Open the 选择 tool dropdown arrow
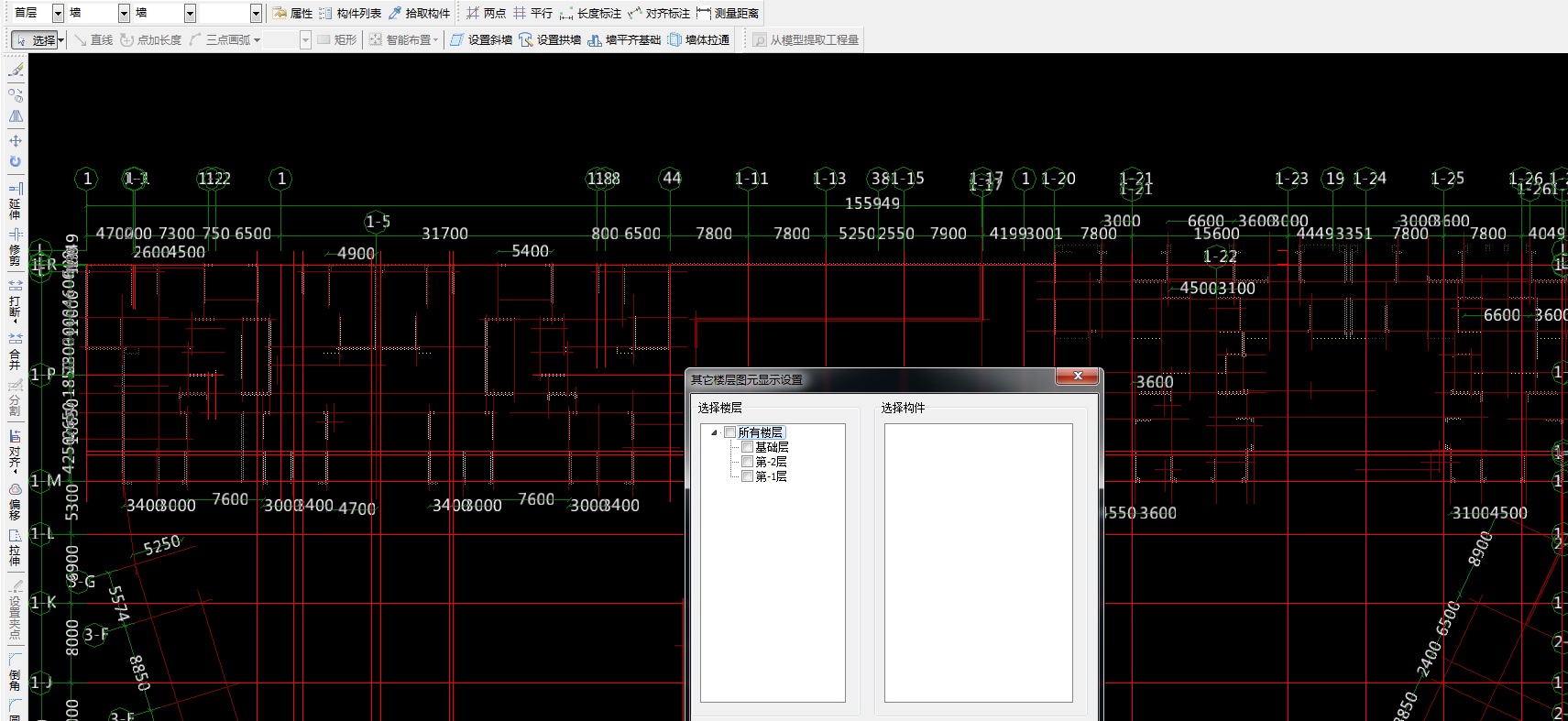This screenshot has height=721, width=1568. [x=61, y=39]
